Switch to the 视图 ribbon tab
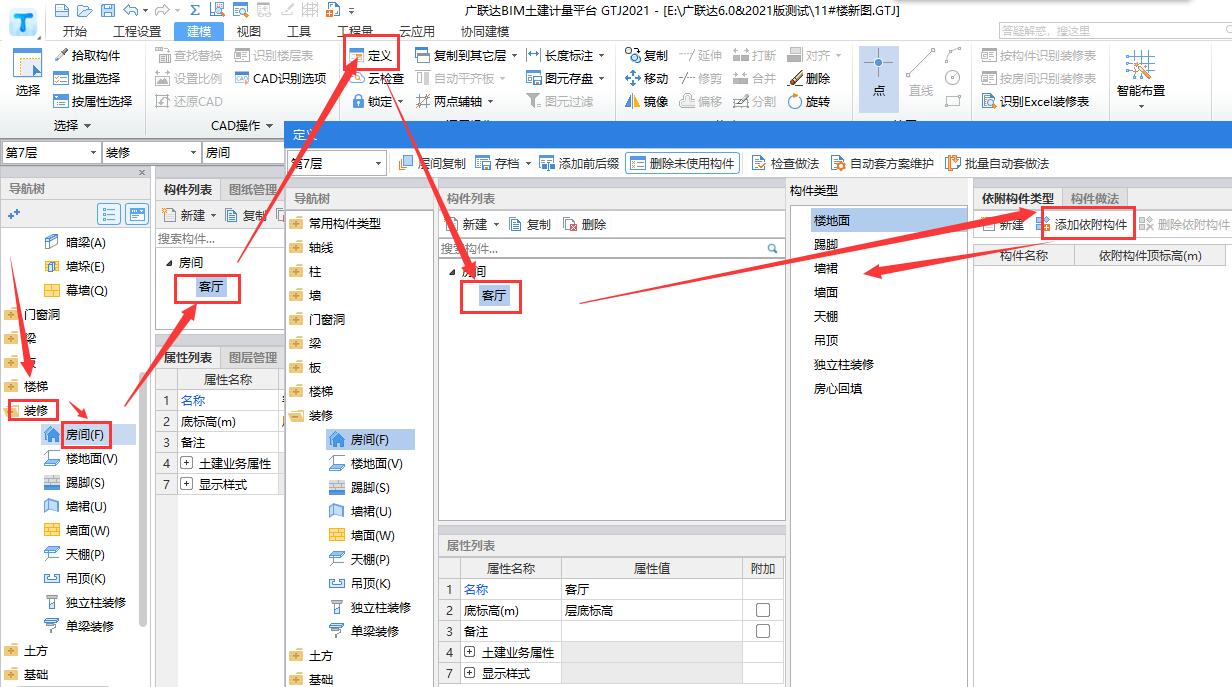Screen dimensions: 1232x687 [248, 31]
